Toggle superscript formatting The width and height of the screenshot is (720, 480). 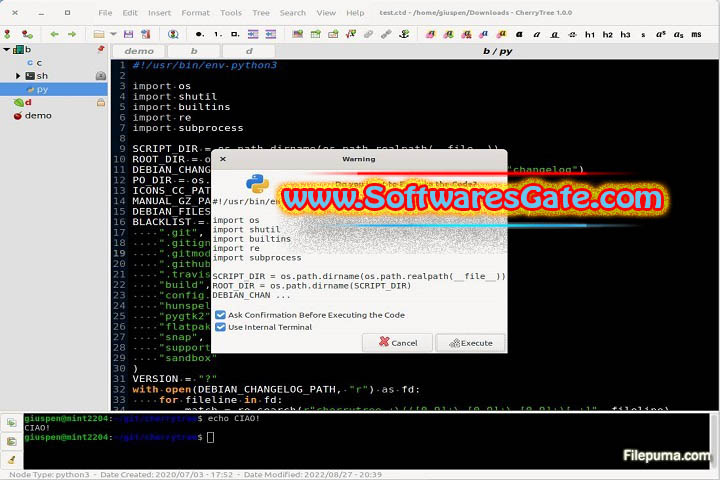tap(661, 34)
